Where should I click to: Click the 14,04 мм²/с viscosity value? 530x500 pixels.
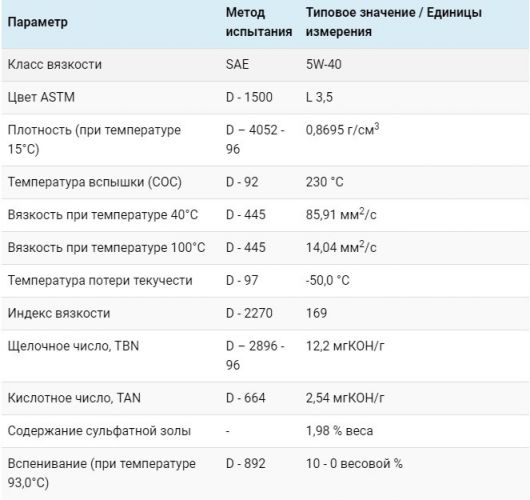point(341,247)
